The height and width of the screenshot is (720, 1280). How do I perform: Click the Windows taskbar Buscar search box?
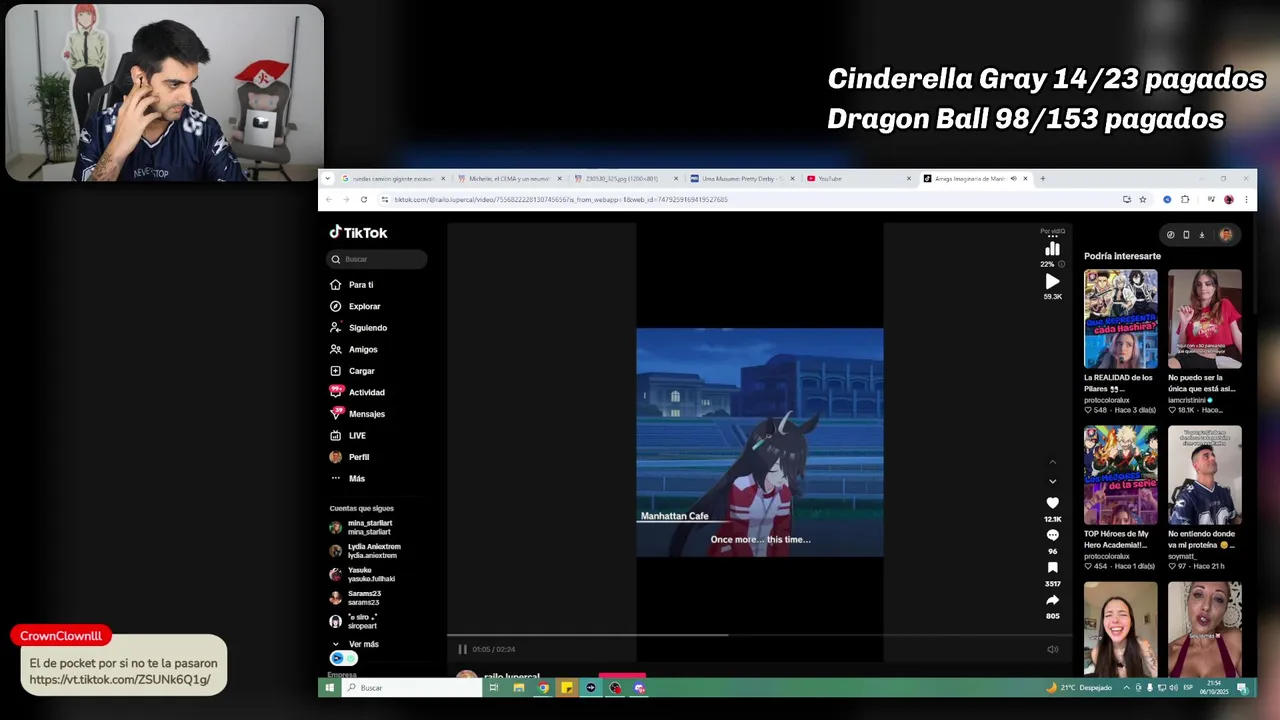[x=410, y=688]
